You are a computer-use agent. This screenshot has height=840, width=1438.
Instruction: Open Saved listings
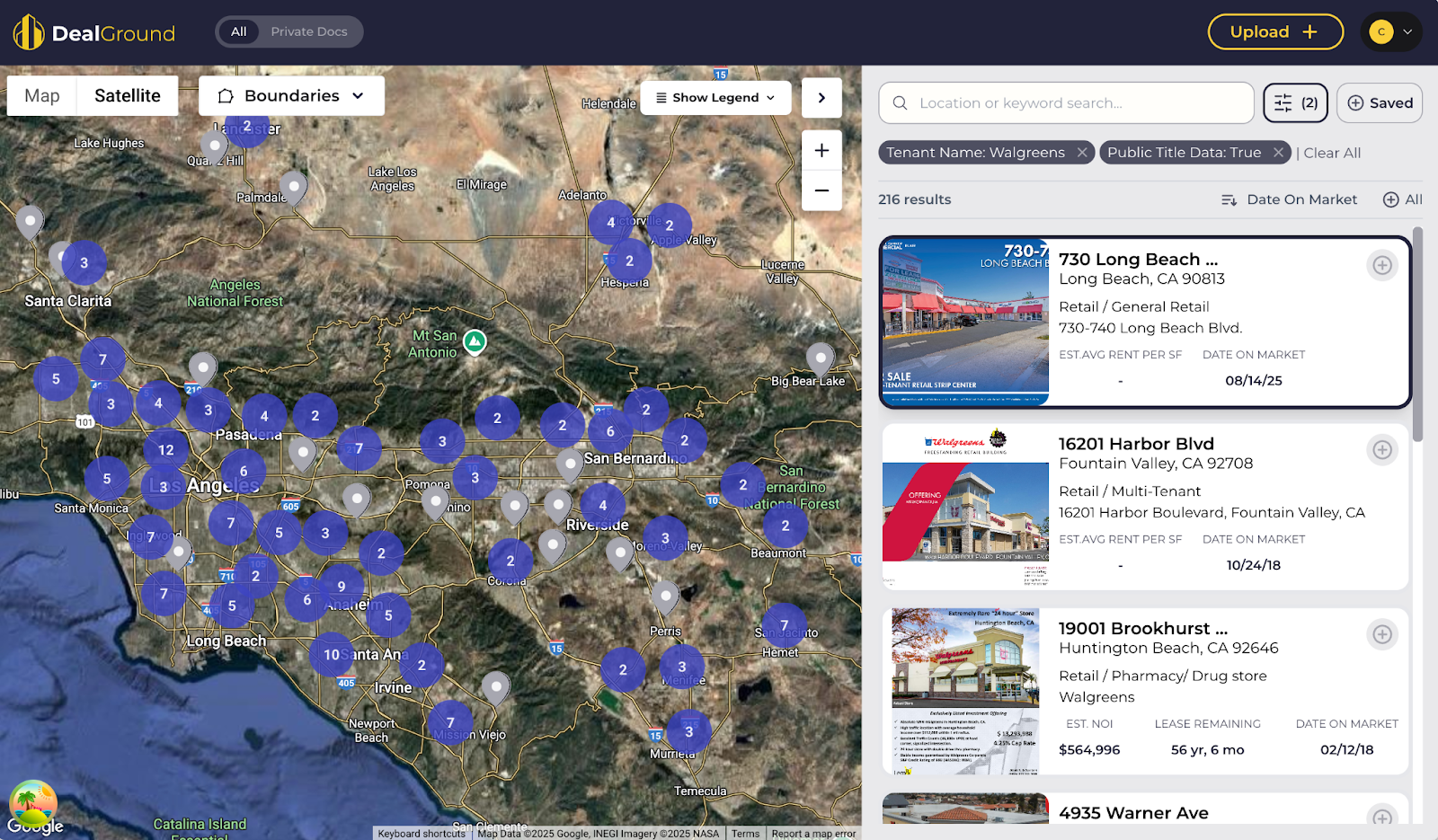[1380, 102]
